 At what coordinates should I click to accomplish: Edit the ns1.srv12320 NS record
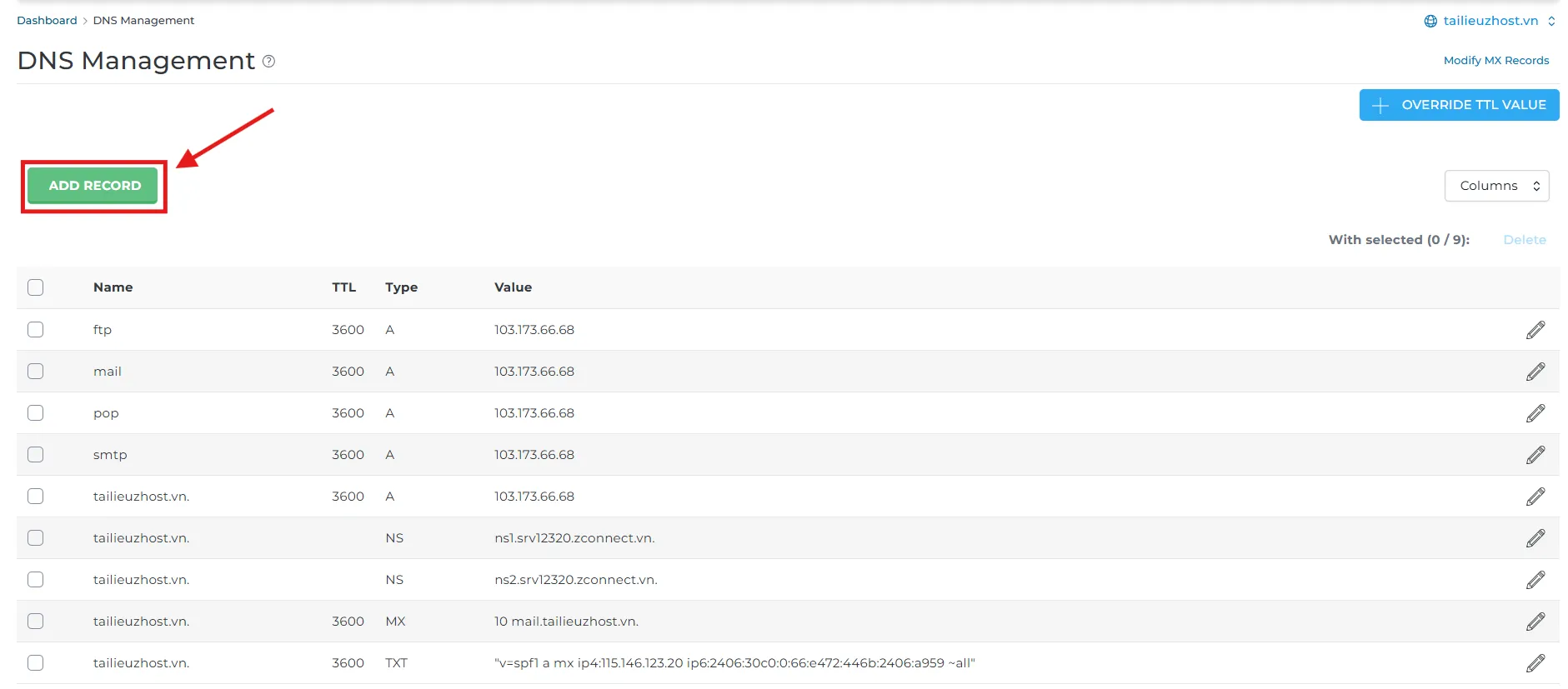click(1535, 538)
